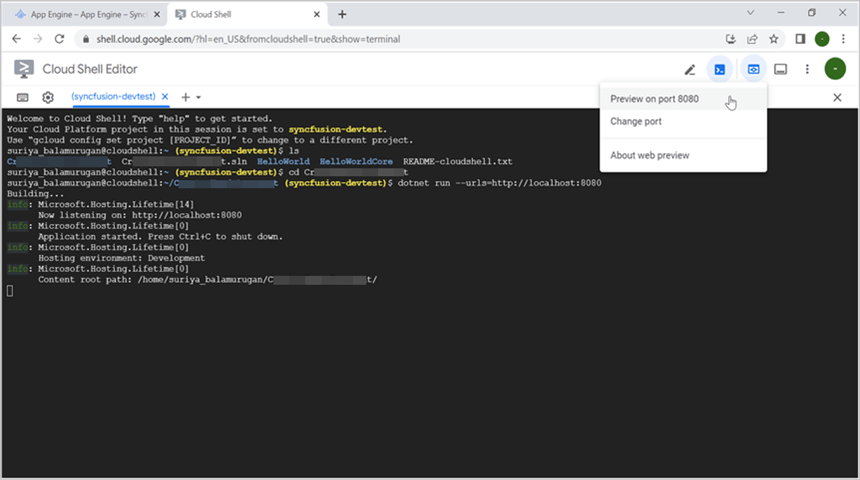This screenshot has height=480, width=860.
Task: Go forward in browser history
Action: [x=38, y=39]
